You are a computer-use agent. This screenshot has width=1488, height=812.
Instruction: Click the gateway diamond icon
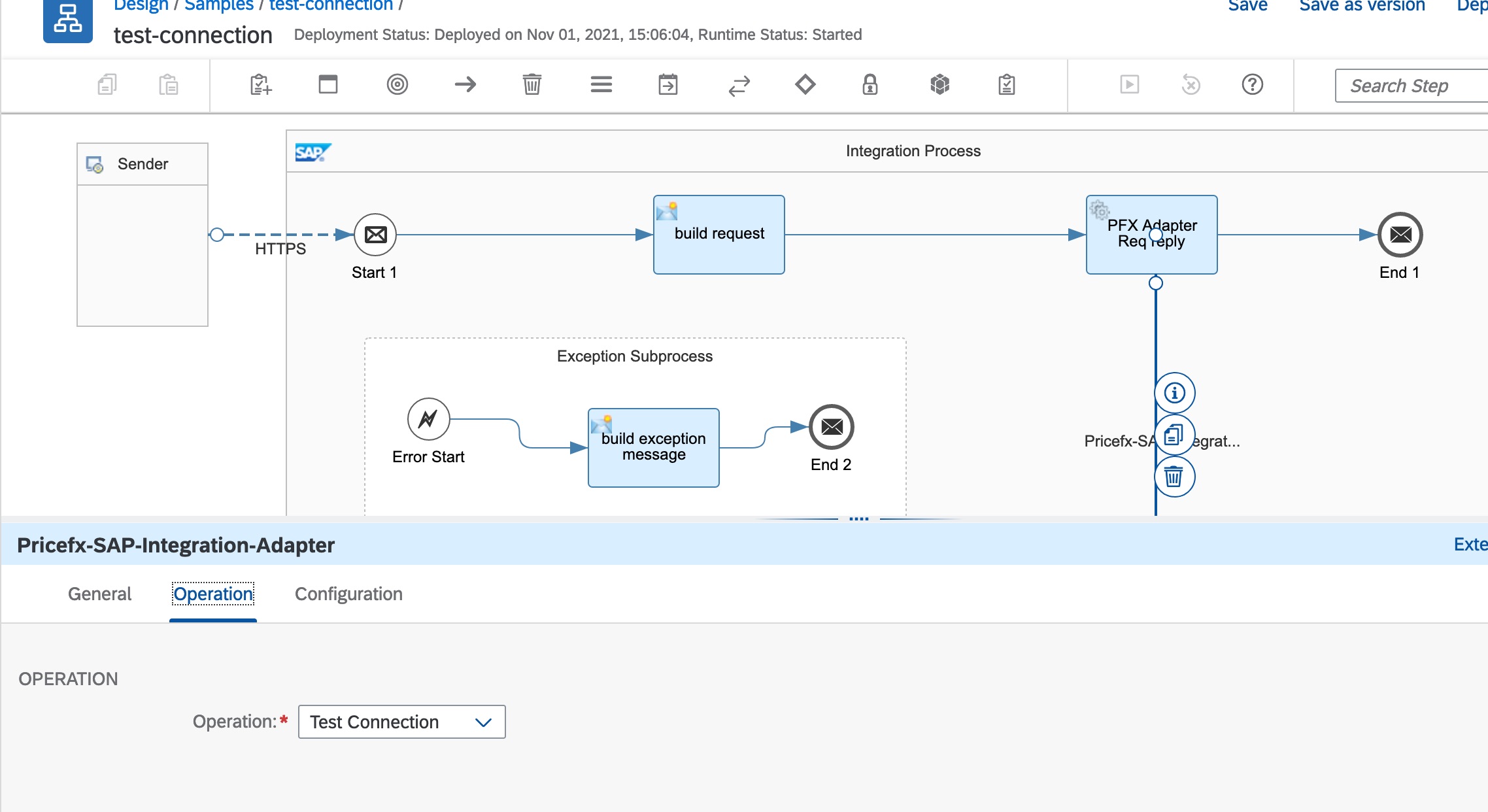tap(805, 85)
